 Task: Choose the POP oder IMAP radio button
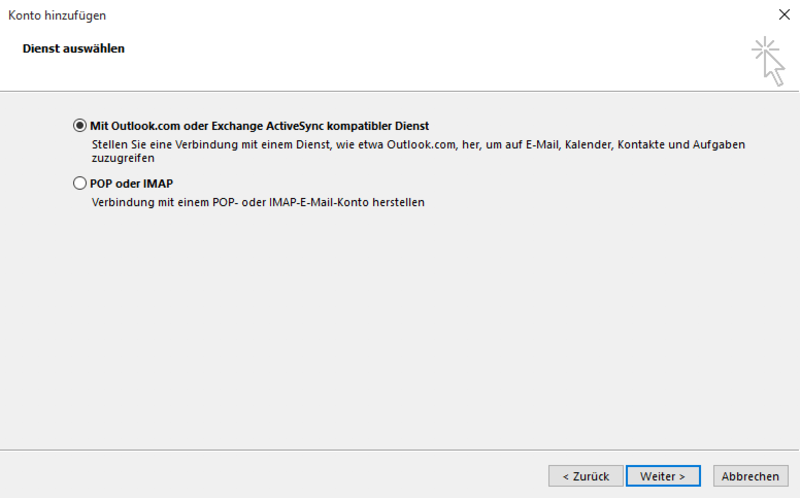point(80,183)
